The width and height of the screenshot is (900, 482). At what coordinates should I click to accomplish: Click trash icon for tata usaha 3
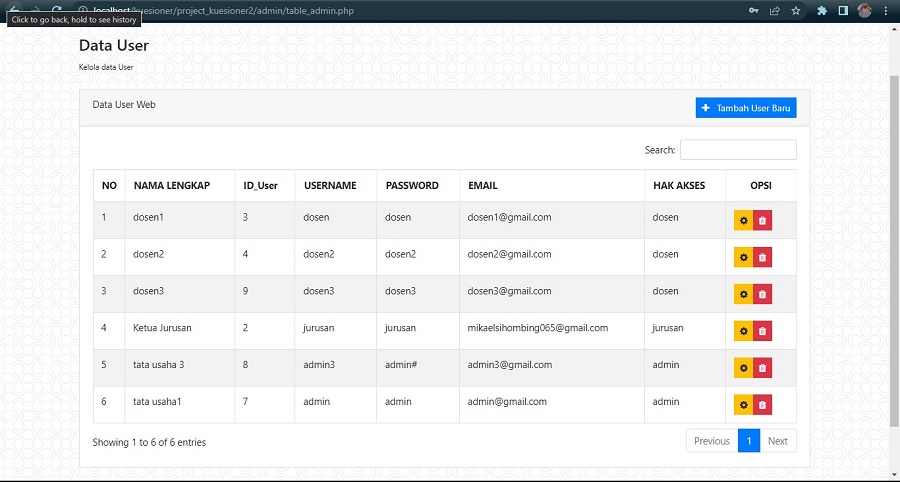click(x=762, y=367)
